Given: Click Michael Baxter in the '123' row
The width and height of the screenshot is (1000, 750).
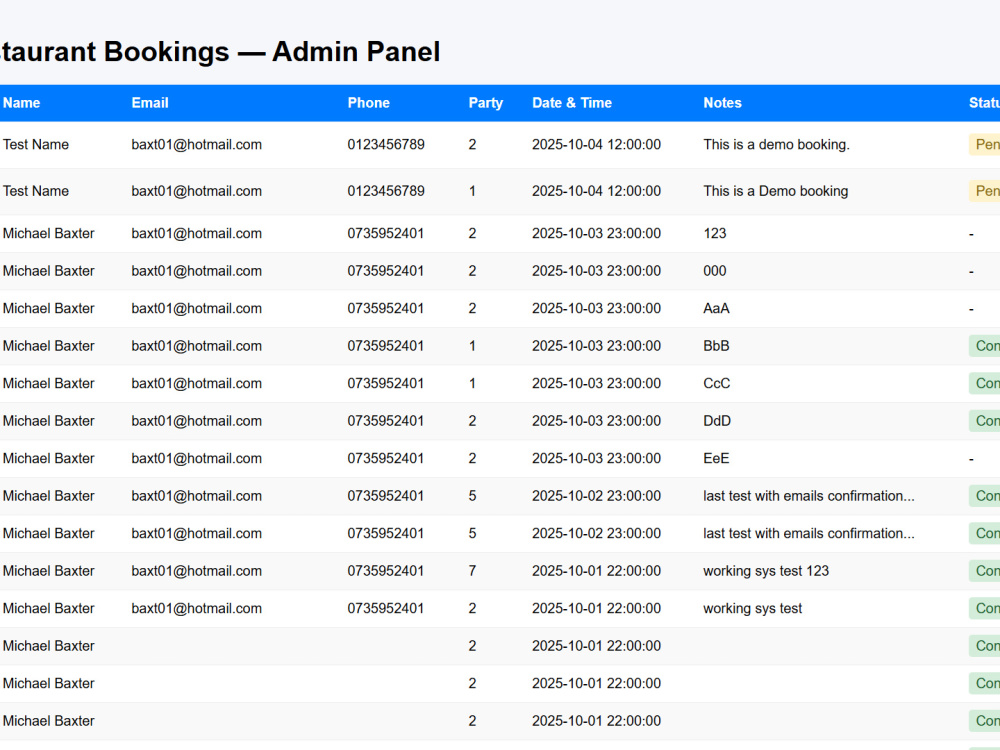Looking at the screenshot, I should [x=48, y=233].
